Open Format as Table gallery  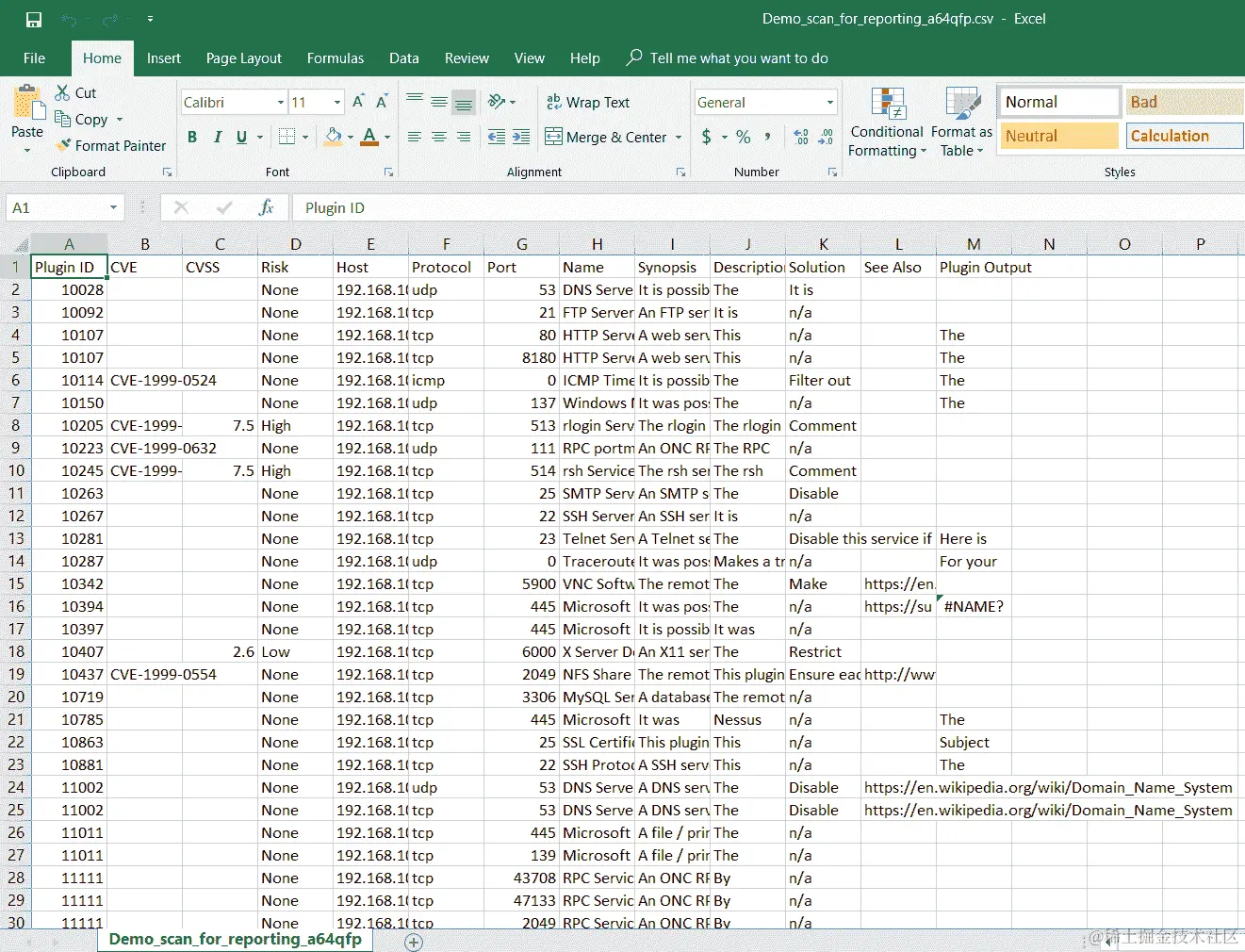click(x=961, y=123)
